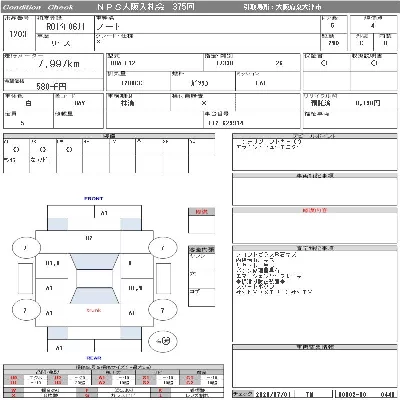Click the A1 mark on the rear bumper
This screenshot has width=400, height=400.
[59, 348]
